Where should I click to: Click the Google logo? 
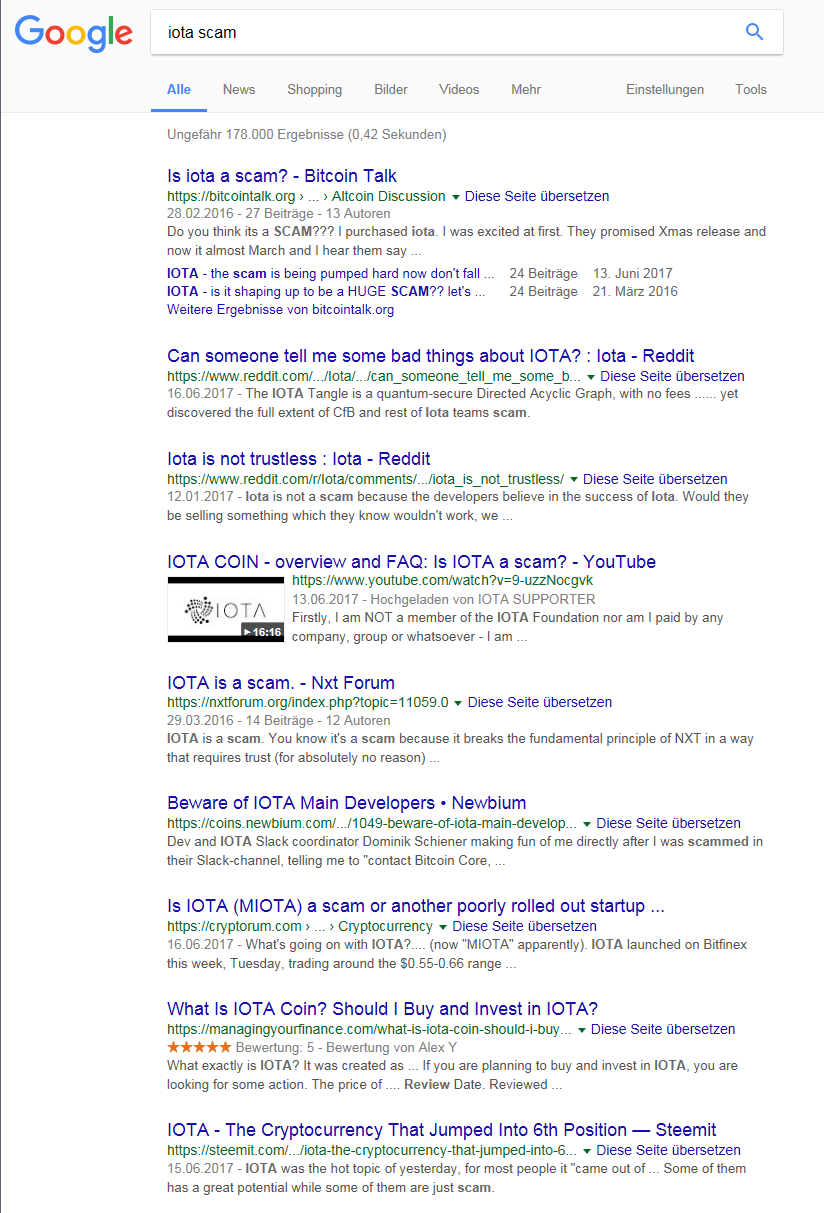[73, 32]
